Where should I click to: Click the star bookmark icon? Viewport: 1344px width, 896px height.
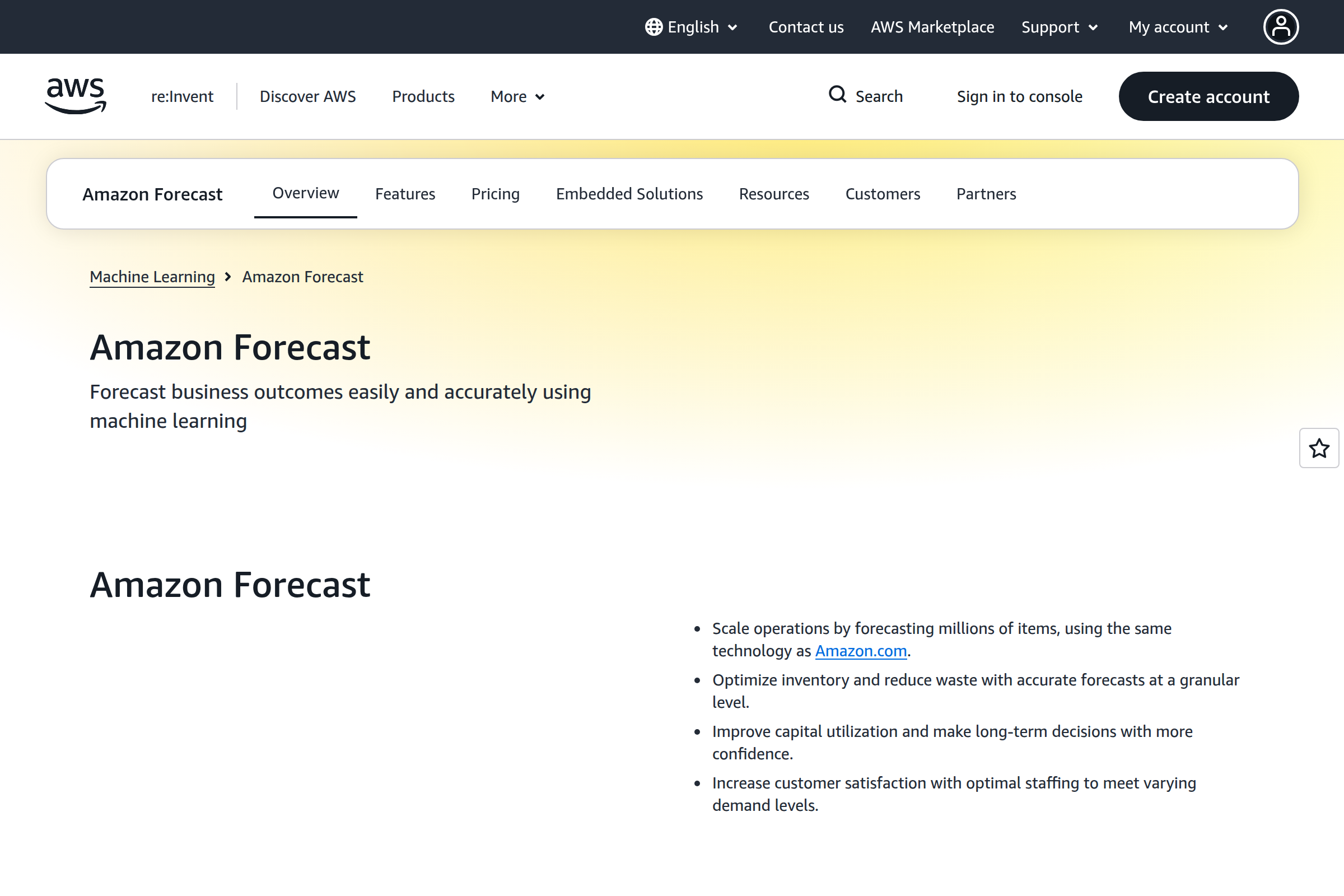pyautogui.click(x=1319, y=448)
